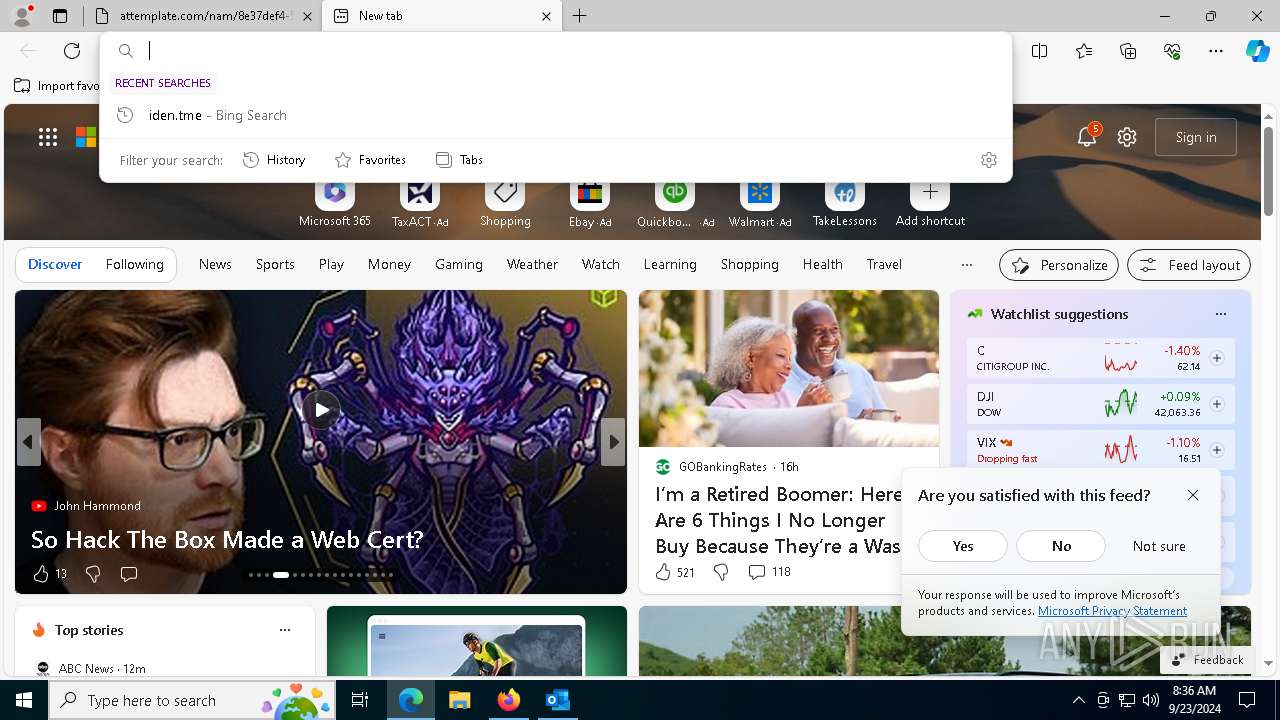Open comments on Hack The Box video
Viewport: 1280px width, 720px height.
pyautogui.click(x=129, y=574)
